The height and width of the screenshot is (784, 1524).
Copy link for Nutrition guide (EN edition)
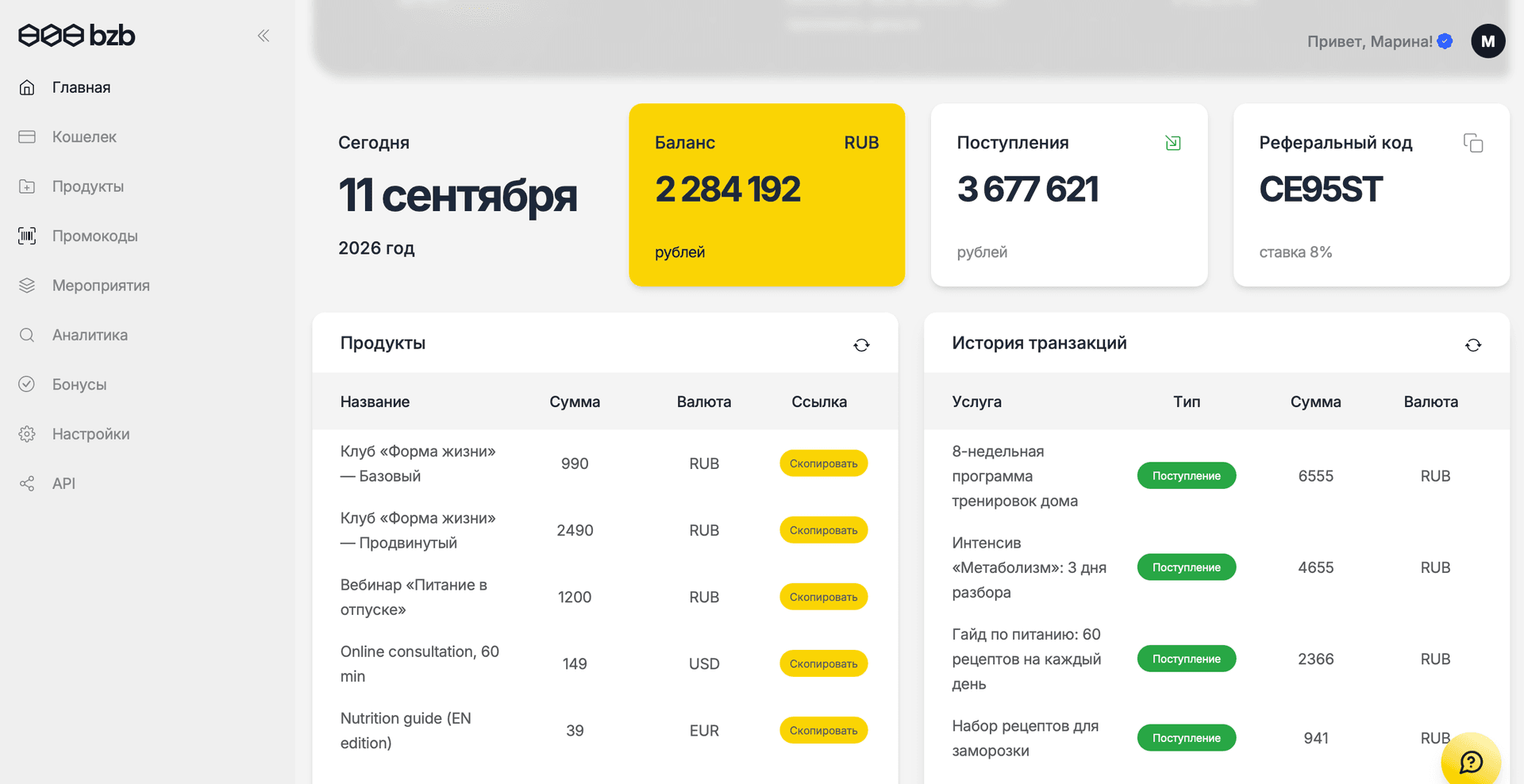click(x=823, y=730)
